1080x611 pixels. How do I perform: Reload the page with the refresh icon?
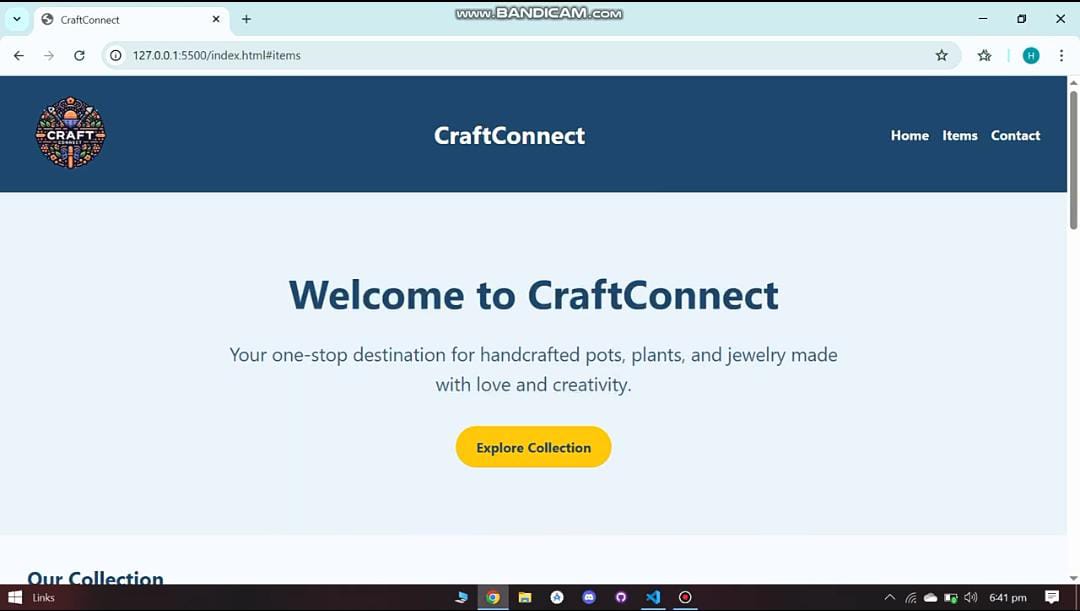pyautogui.click(x=79, y=56)
